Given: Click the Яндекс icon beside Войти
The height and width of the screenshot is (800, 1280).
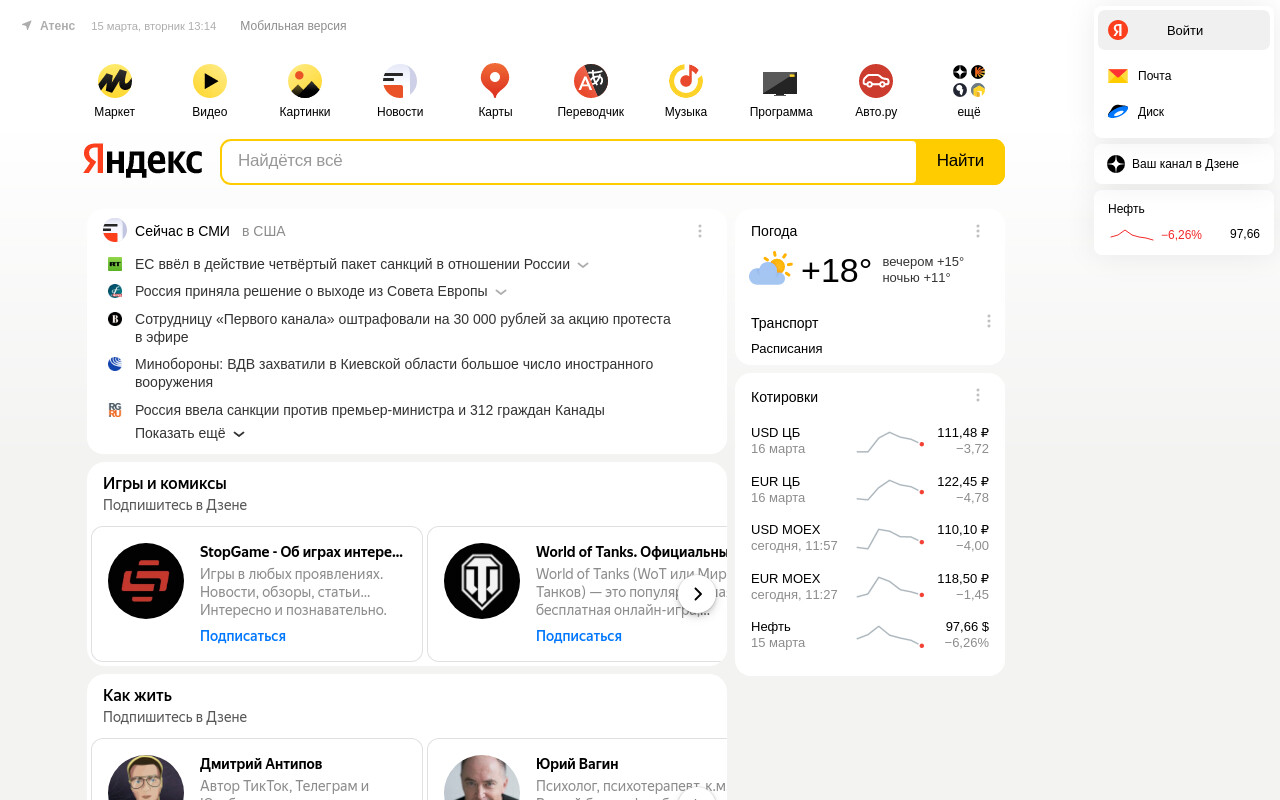Looking at the screenshot, I should (1118, 30).
